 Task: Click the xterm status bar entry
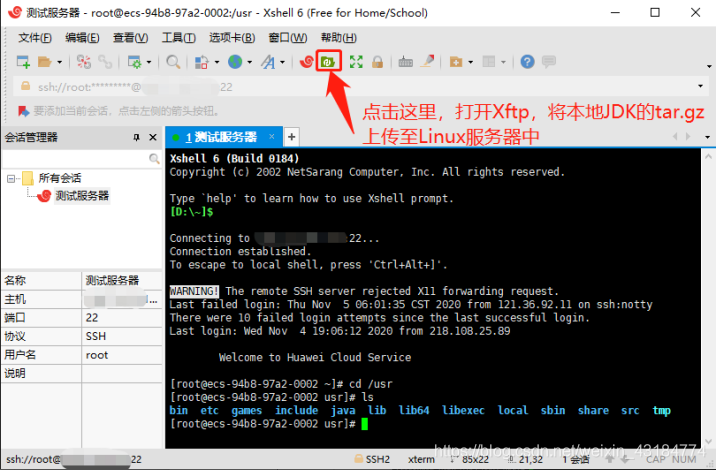[421, 459]
